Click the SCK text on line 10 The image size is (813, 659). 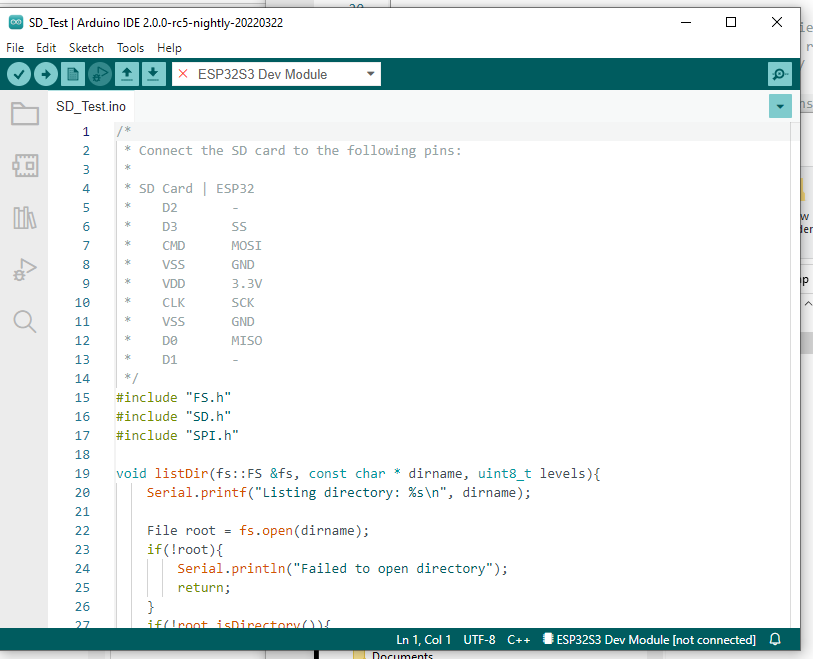[243, 303]
